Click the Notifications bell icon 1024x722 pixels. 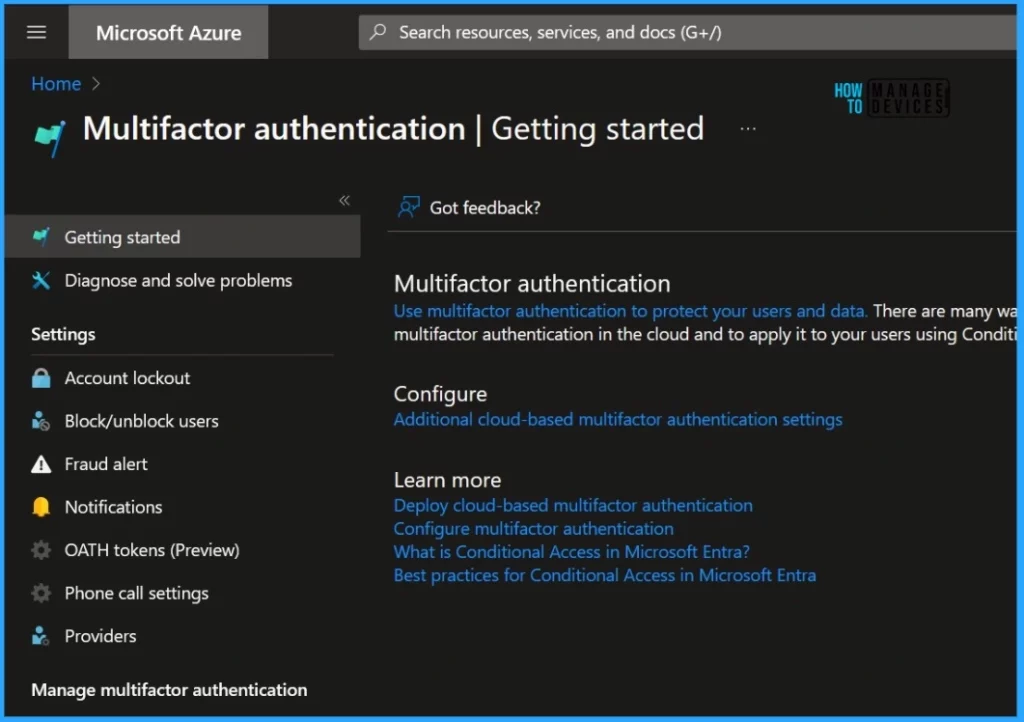[41, 507]
